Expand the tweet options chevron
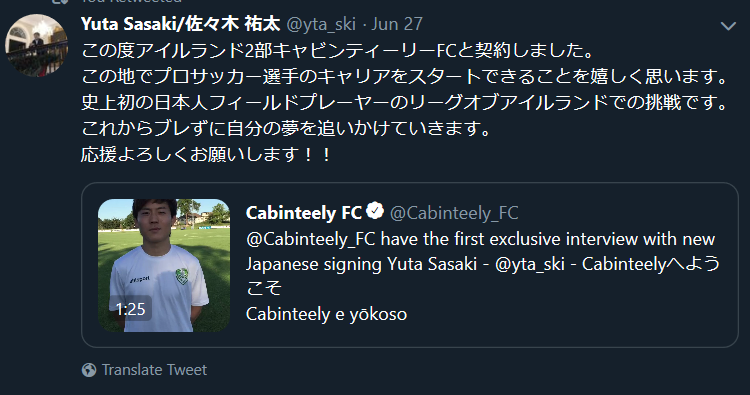This screenshot has height=395, width=750. tap(728, 26)
